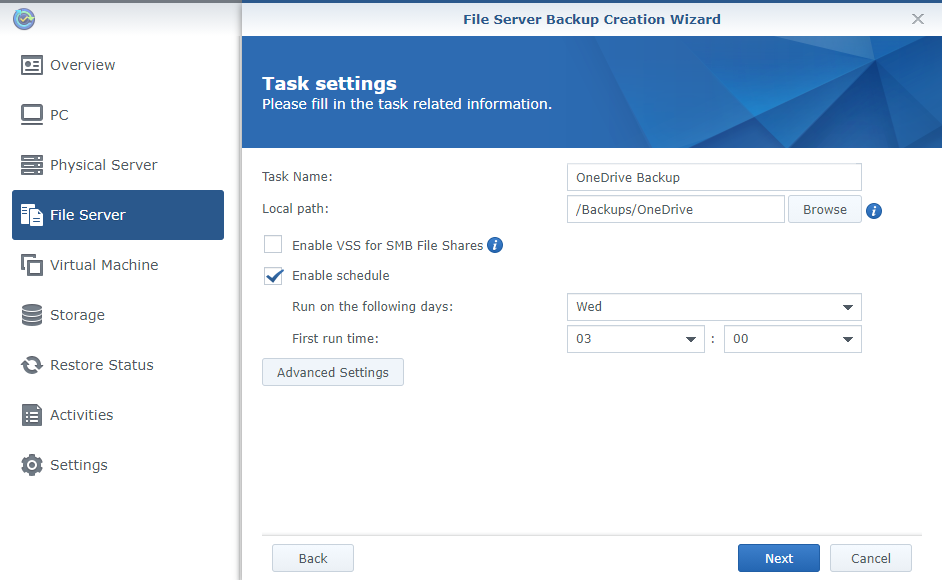Click info icon beside Enable VSS option
Image resolution: width=942 pixels, height=580 pixels.
(495, 245)
